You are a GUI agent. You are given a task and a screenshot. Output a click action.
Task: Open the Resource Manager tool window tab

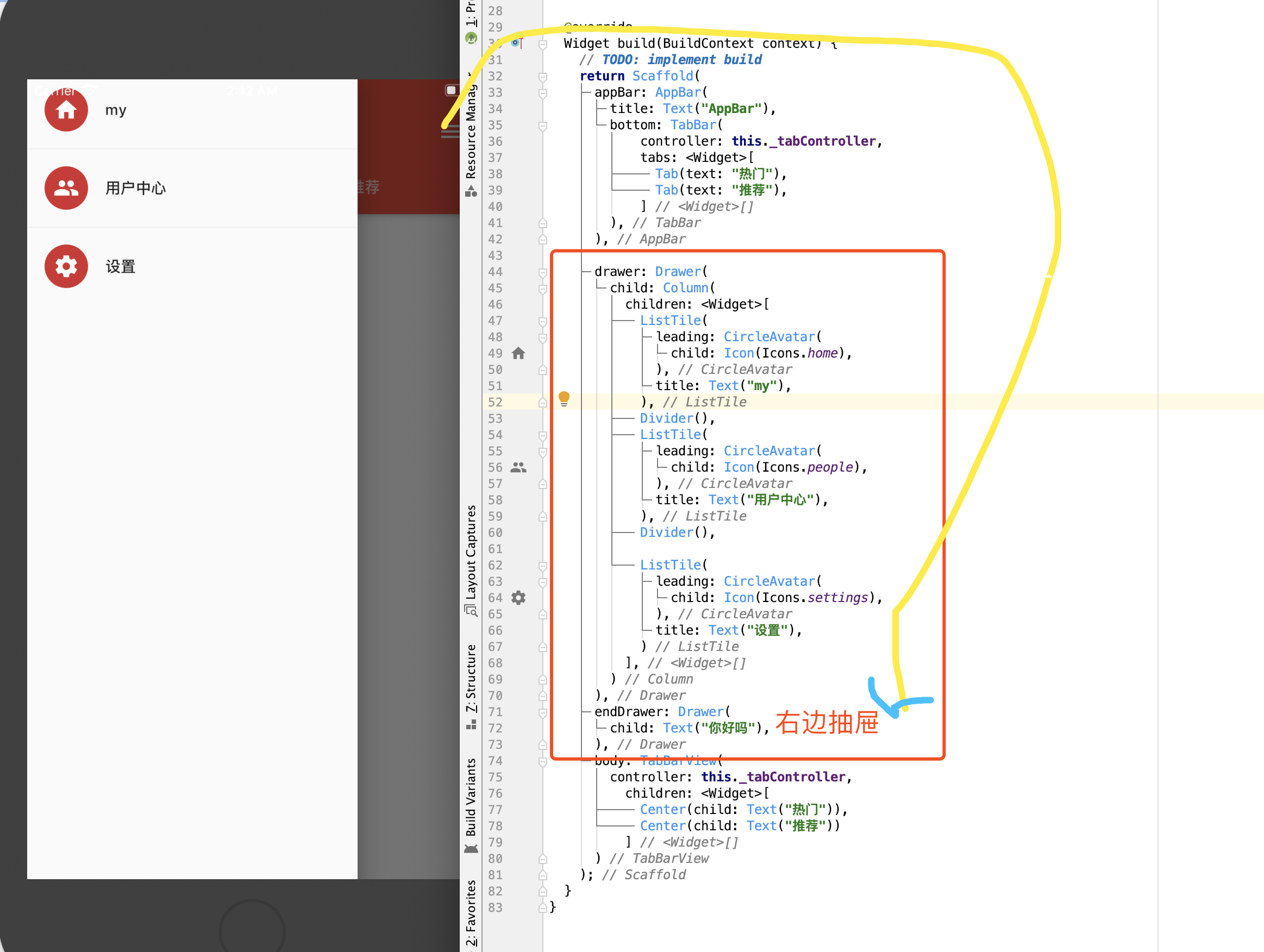(471, 133)
